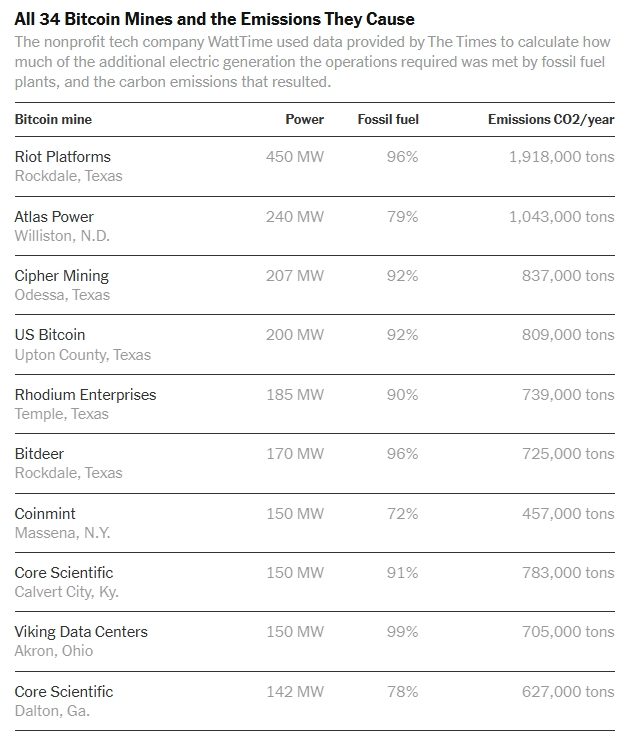This screenshot has width=629, height=740.
Task: Open the Cipher Mining entry
Action: [62, 275]
